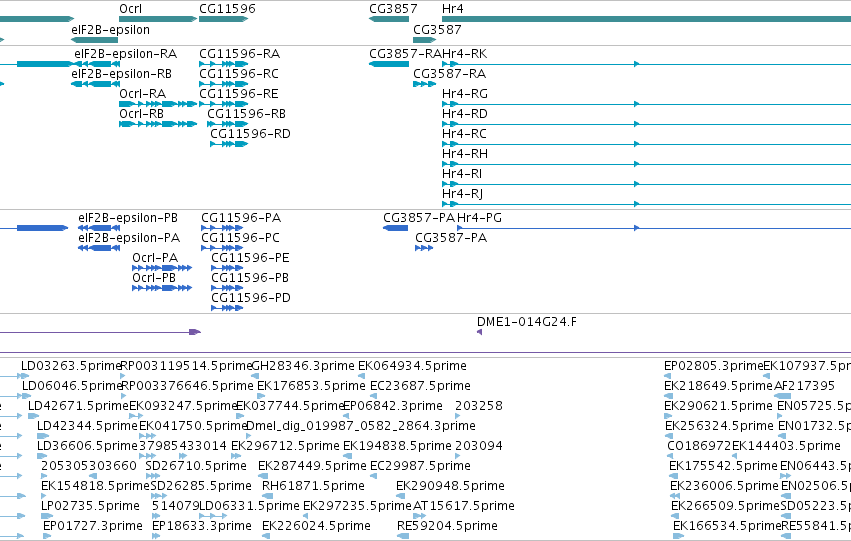Screen dimensions: 851x541
Task: Select the Ocrl-PB protein label
Action: pos(154,278)
